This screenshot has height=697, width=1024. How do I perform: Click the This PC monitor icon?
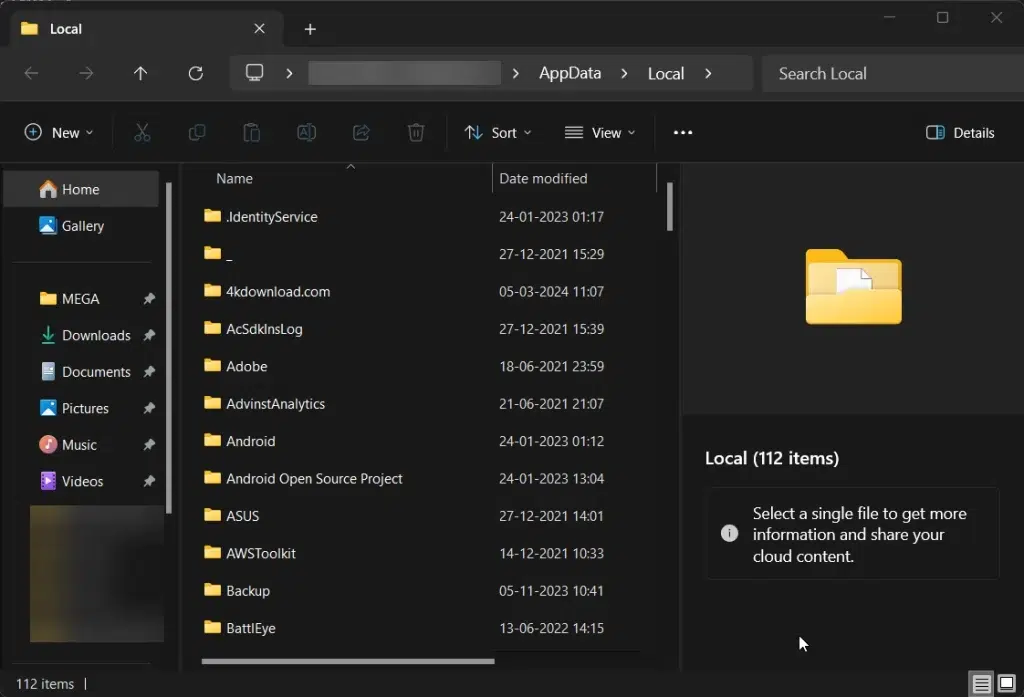254,73
